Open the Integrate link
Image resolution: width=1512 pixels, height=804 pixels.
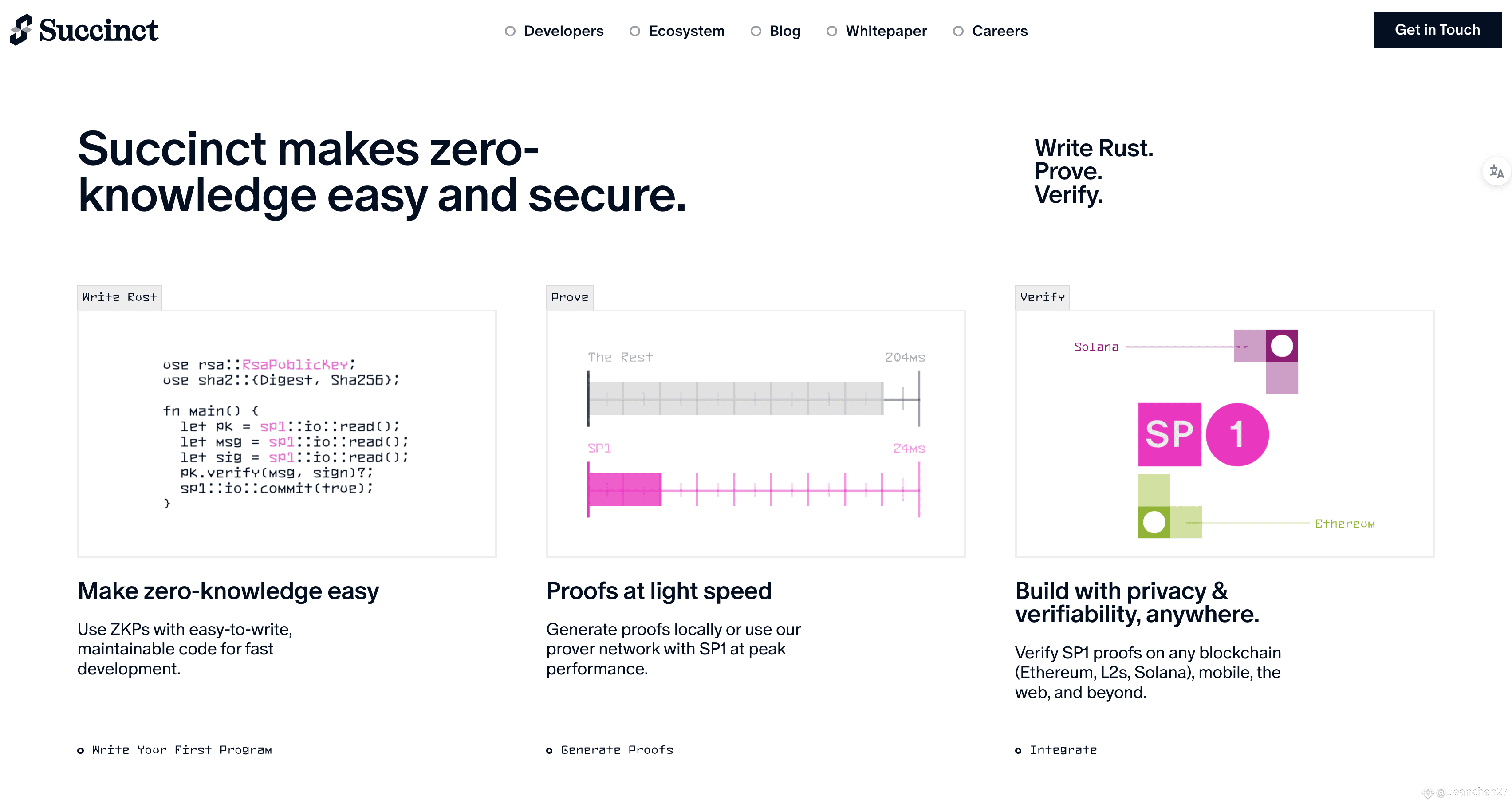1056,750
